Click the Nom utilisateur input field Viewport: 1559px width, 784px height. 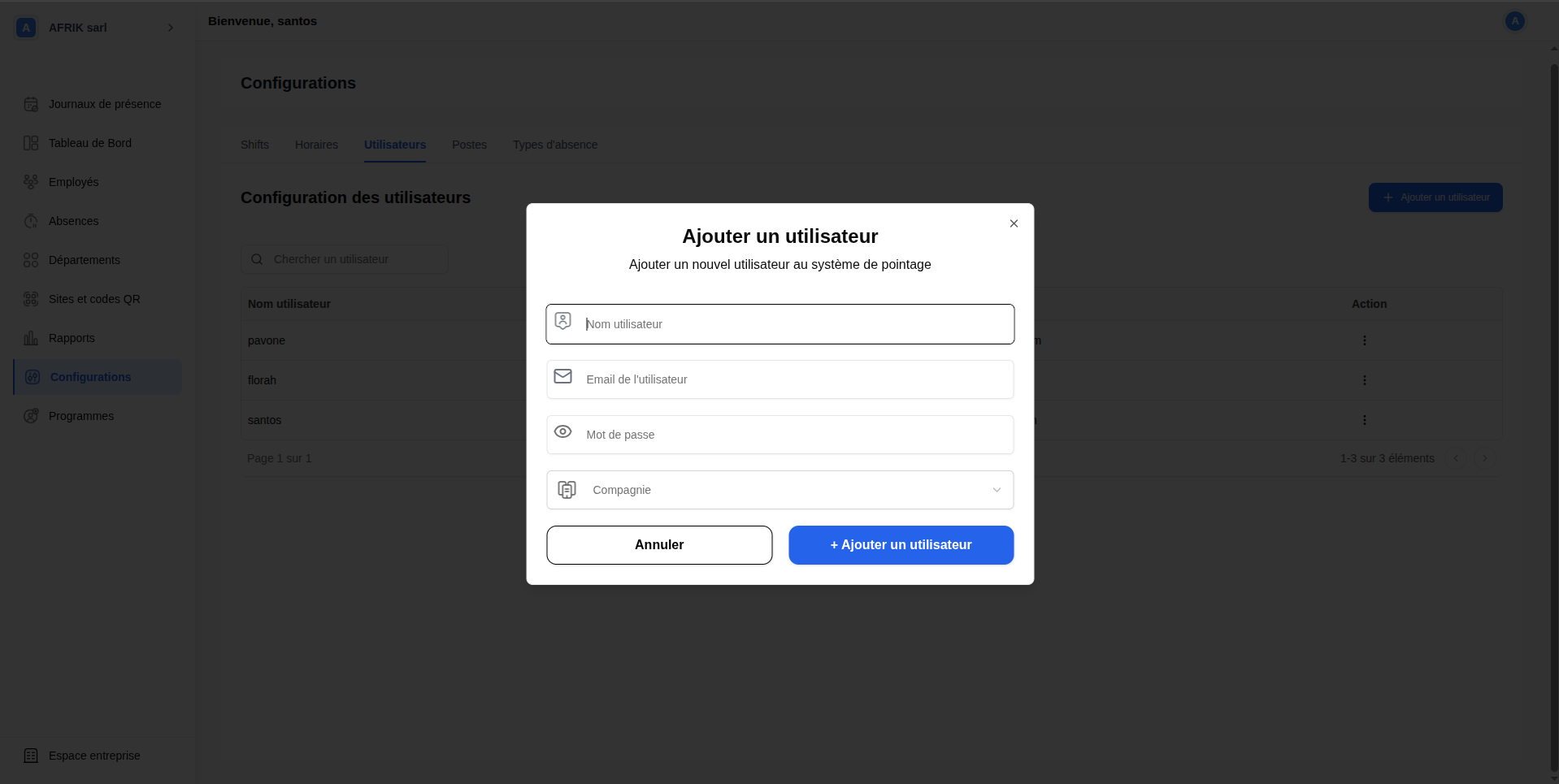(779, 323)
